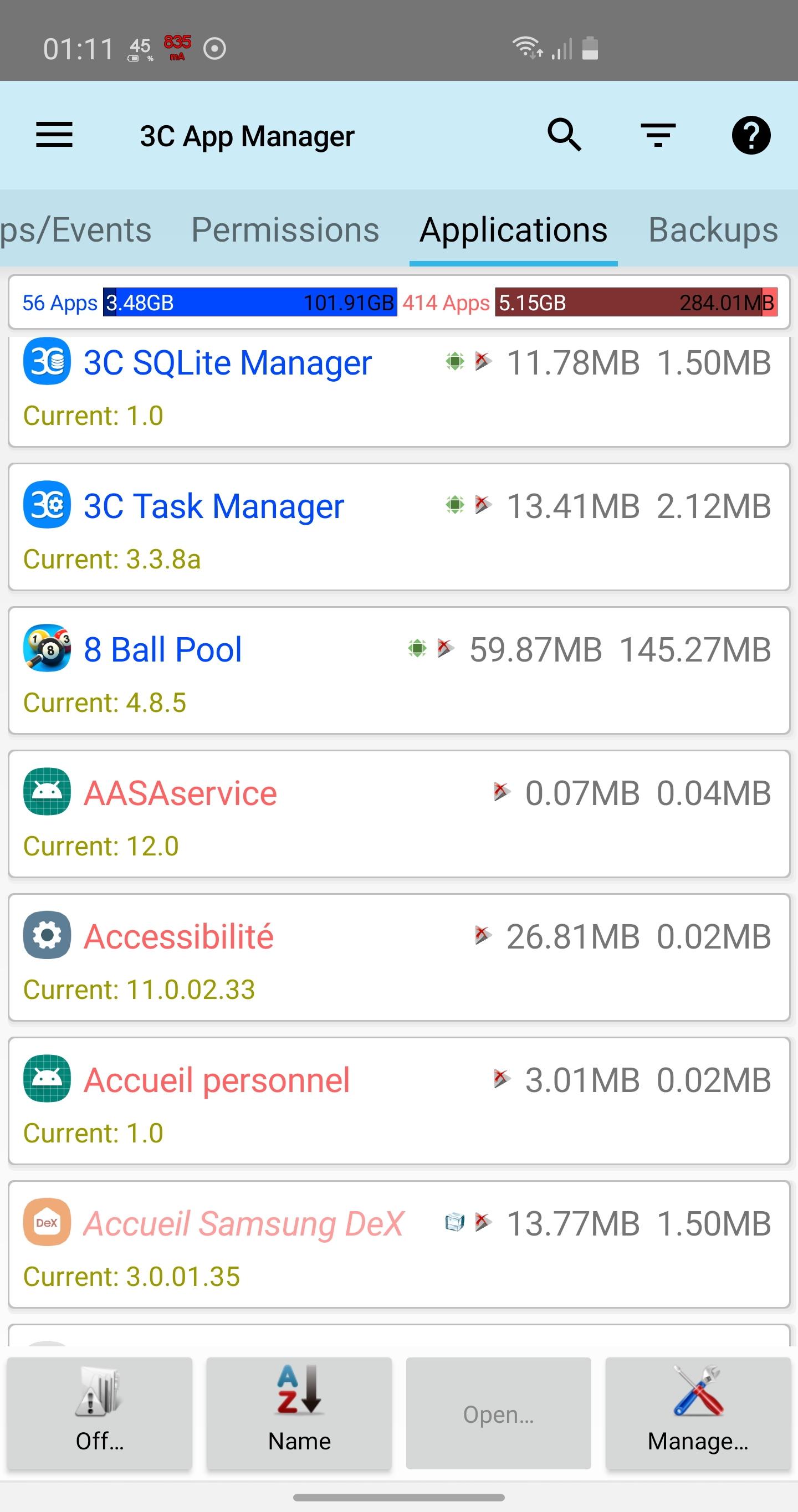Select the Accueil personnel list entry

tap(400, 1101)
